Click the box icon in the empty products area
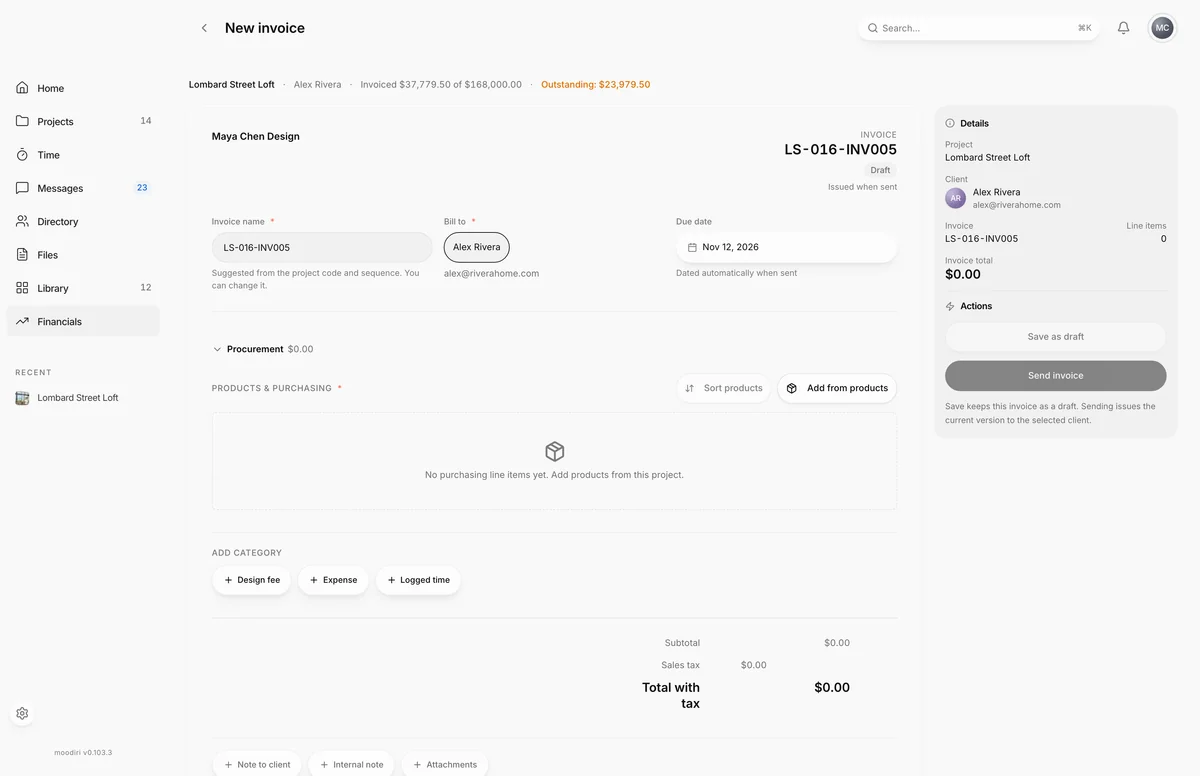Viewport: 1200px width, 776px height. (x=554, y=451)
